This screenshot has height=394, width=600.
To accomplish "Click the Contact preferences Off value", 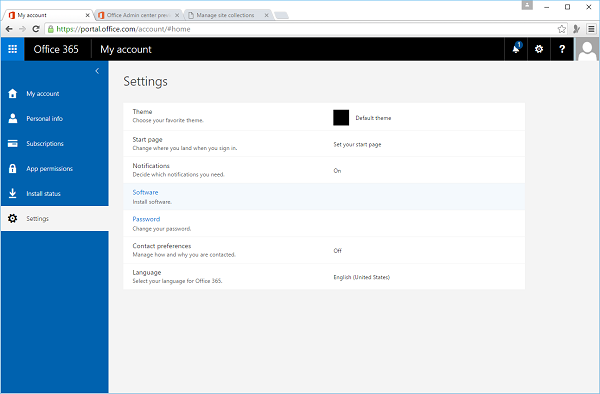I will coord(337,251).
